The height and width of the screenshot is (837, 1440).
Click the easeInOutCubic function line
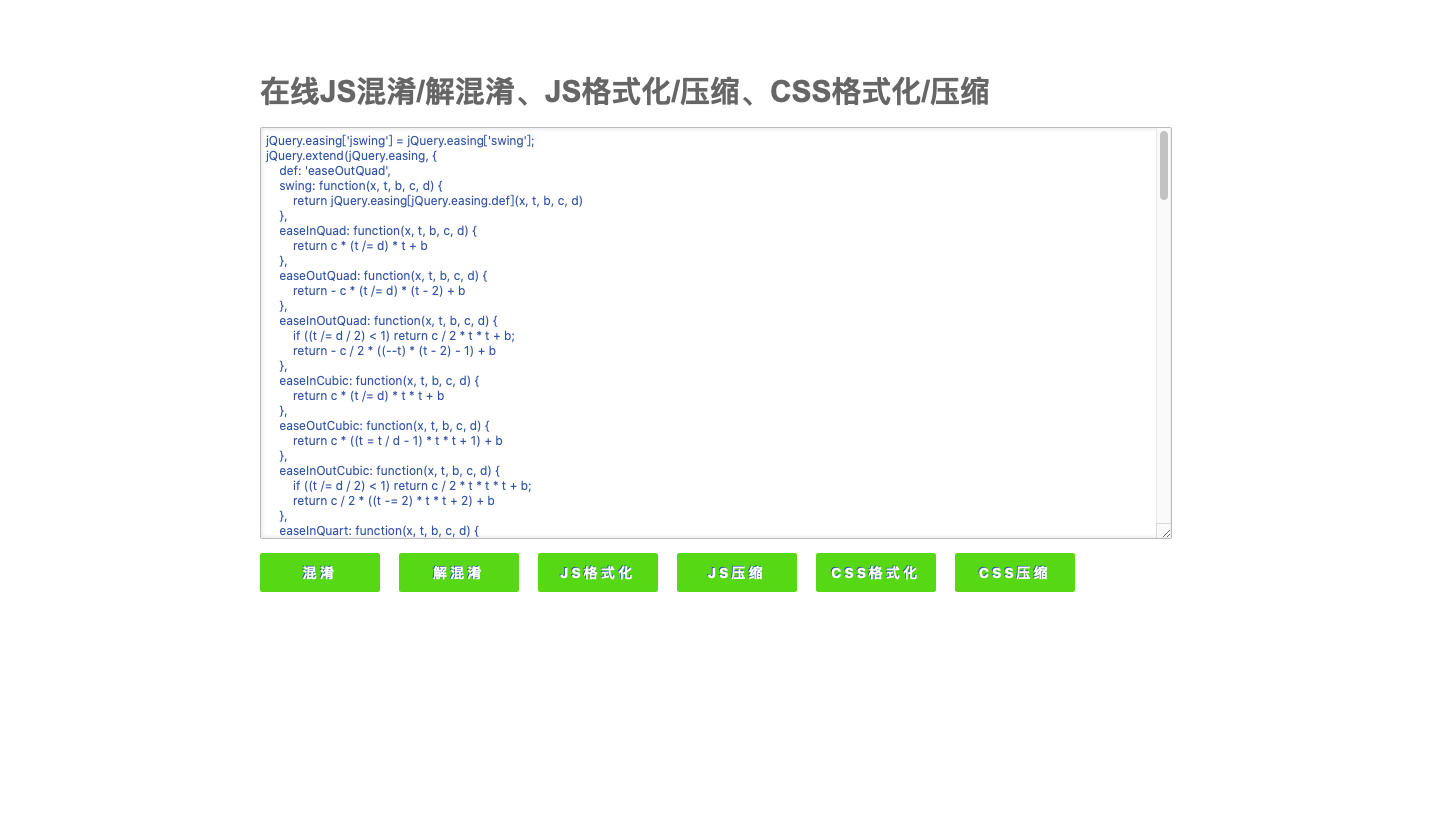pyautogui.click(x=389, y=471)
